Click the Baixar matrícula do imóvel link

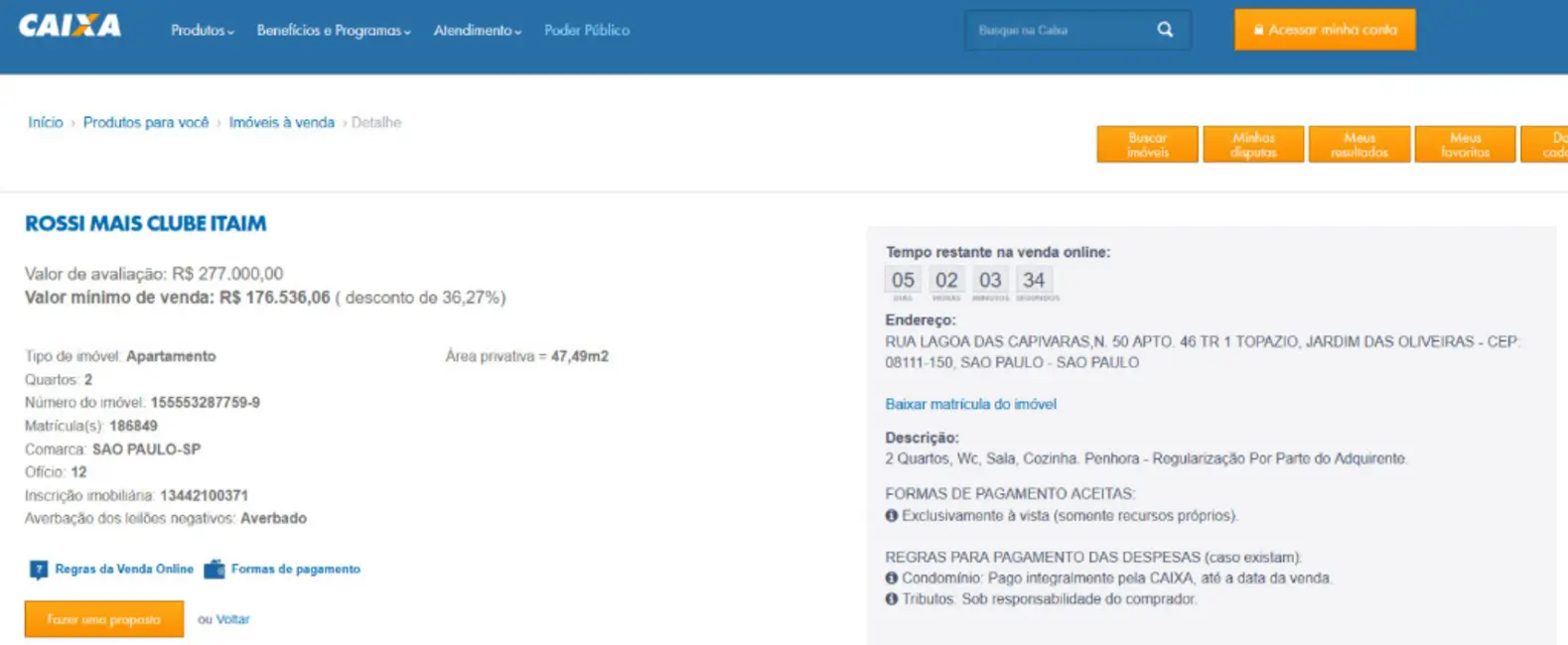click(x=970, y=404)
